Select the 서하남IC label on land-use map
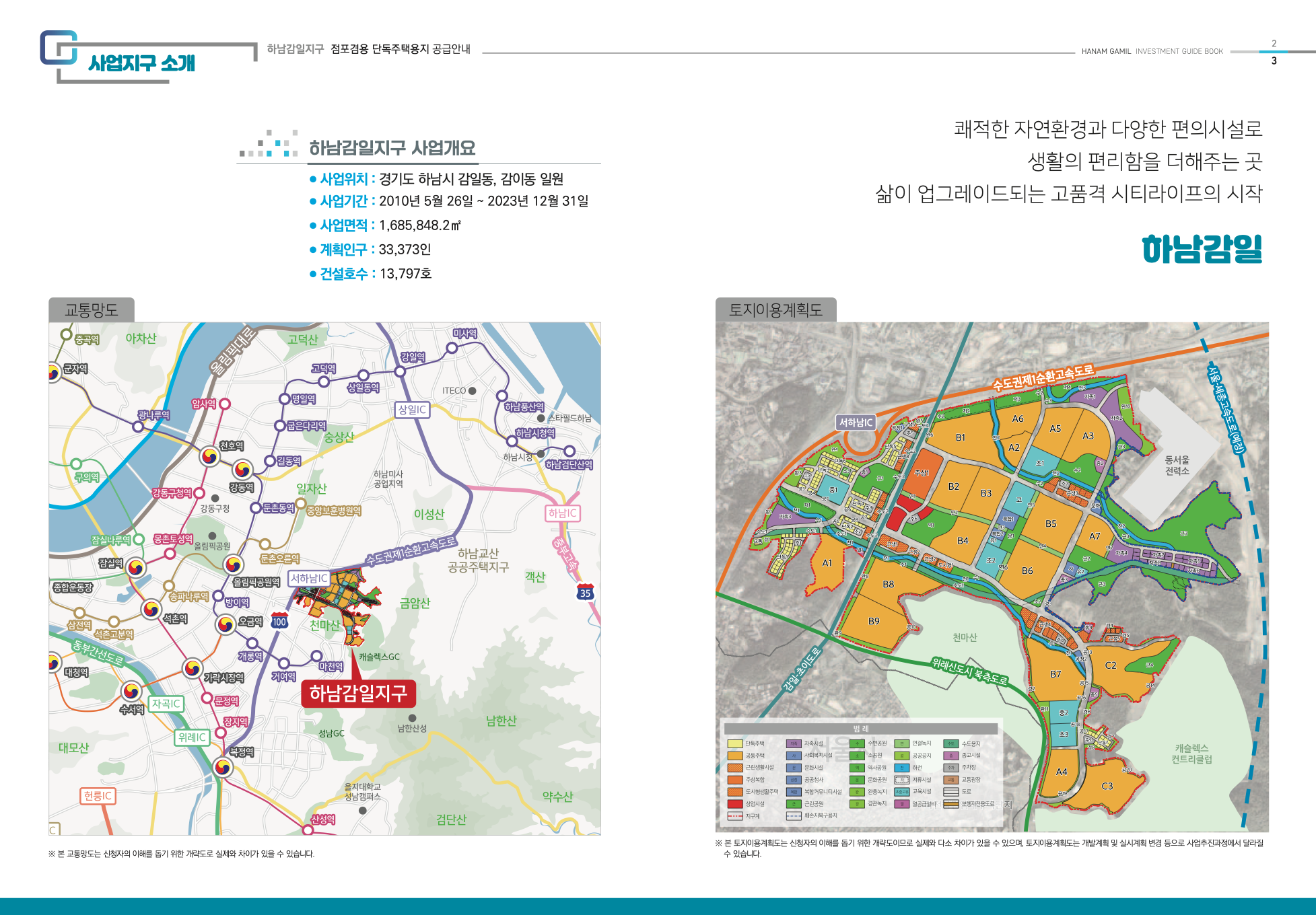 point(856,423)
